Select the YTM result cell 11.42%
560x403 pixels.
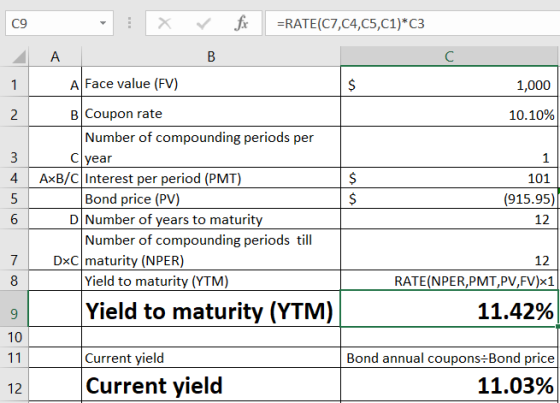pyautogui.click(x=449, y=309)
